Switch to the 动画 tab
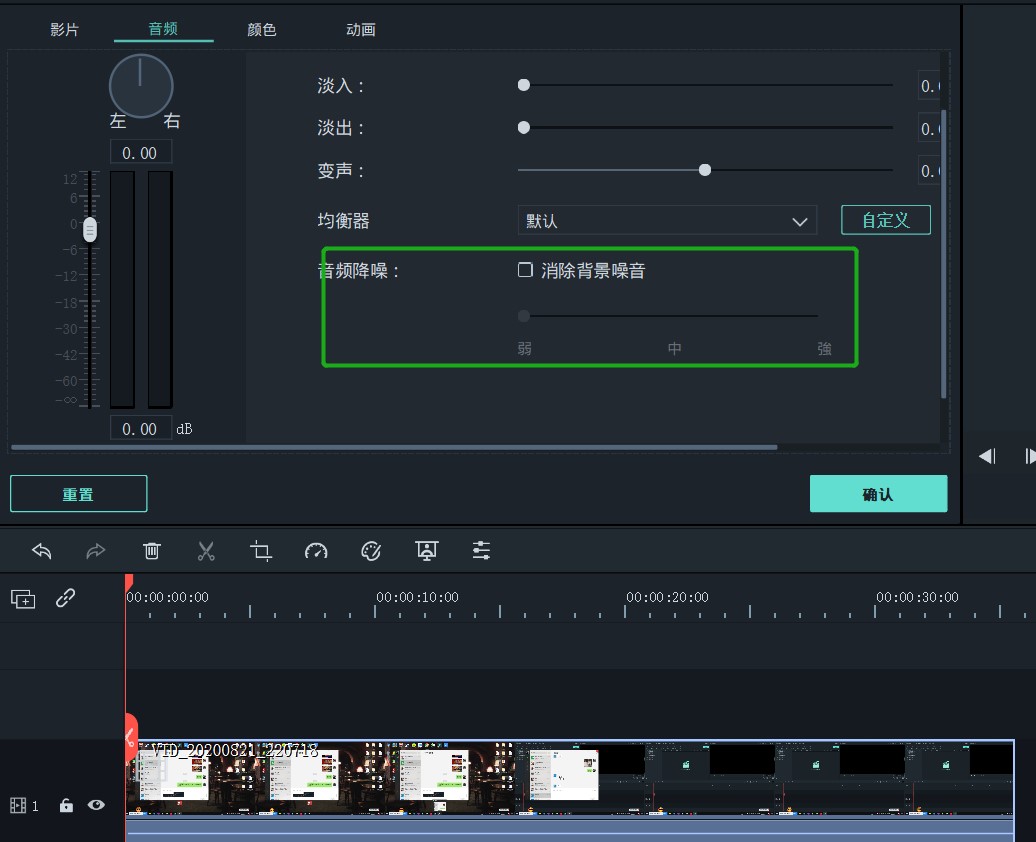This screenshot has height=842, width=1036. (361, 30)
